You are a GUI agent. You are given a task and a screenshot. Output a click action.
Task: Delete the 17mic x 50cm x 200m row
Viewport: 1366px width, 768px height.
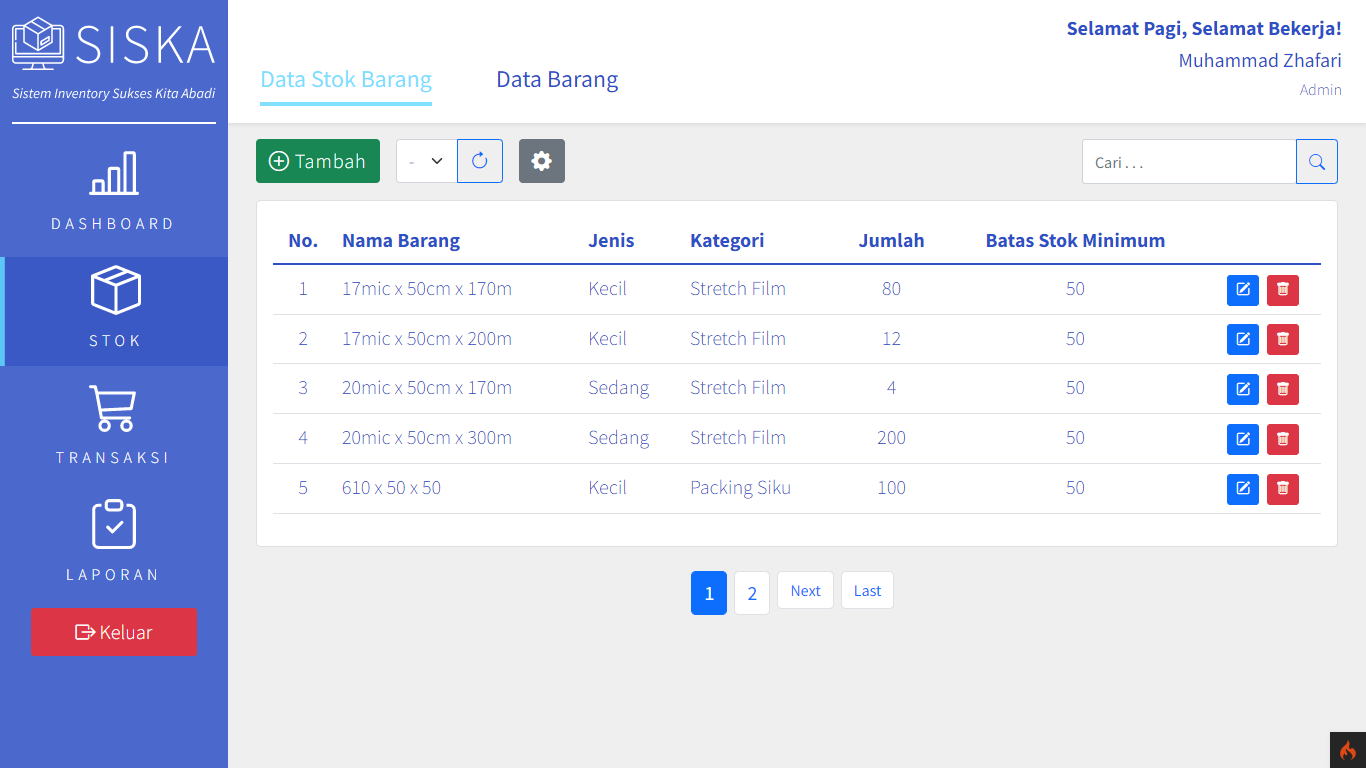[x=1283, y=339]
